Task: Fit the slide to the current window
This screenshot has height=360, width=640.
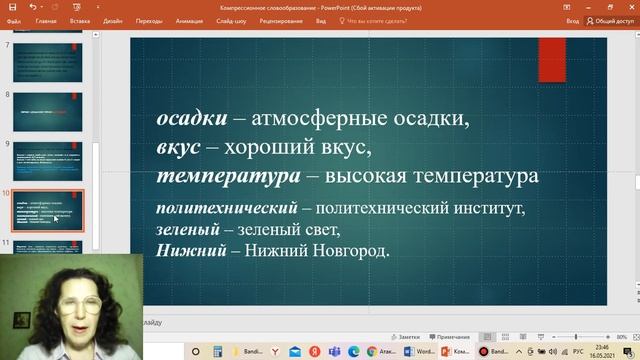Action: [x=636, y=337]
